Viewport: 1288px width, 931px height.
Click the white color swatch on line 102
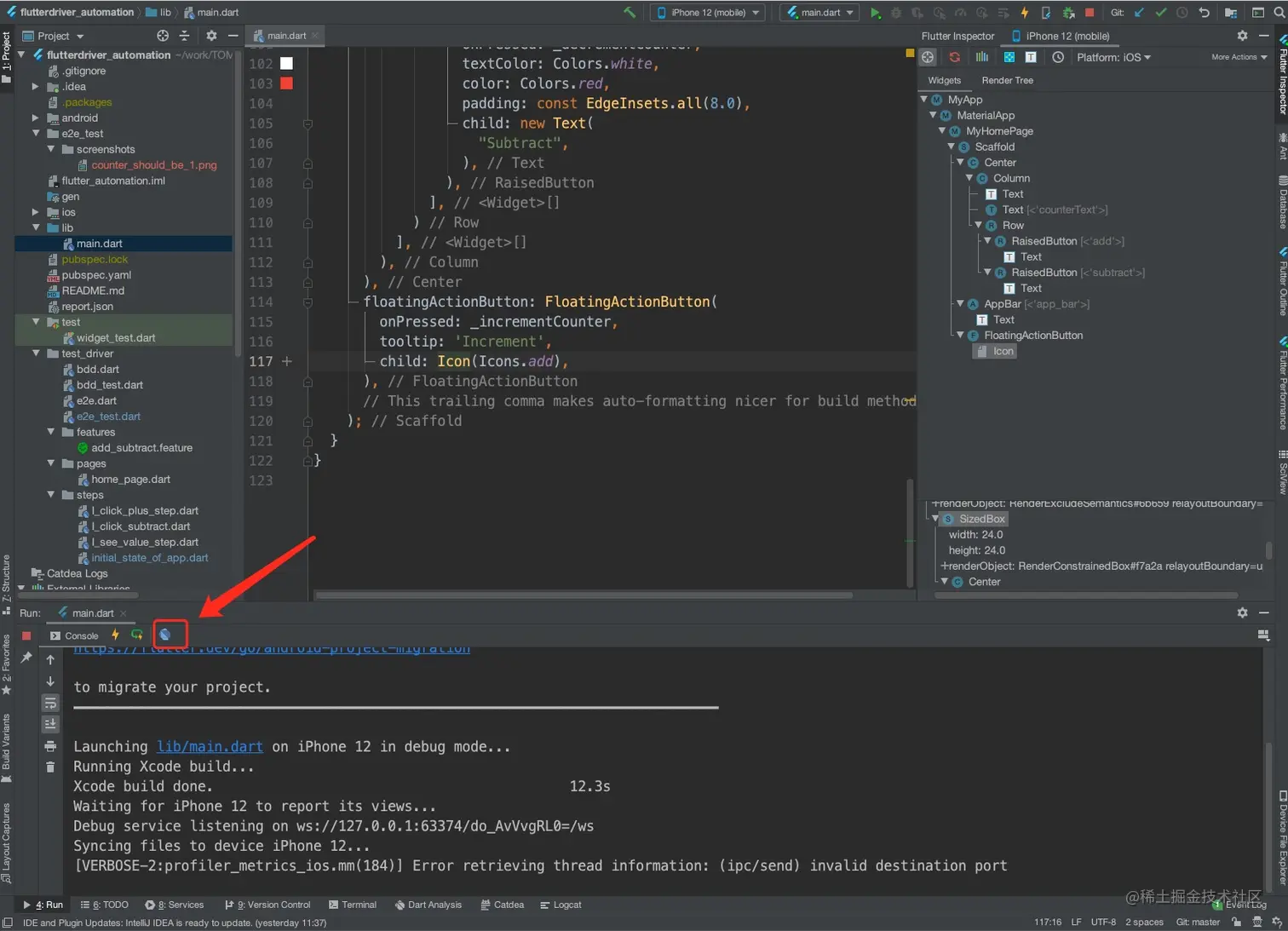286,63
